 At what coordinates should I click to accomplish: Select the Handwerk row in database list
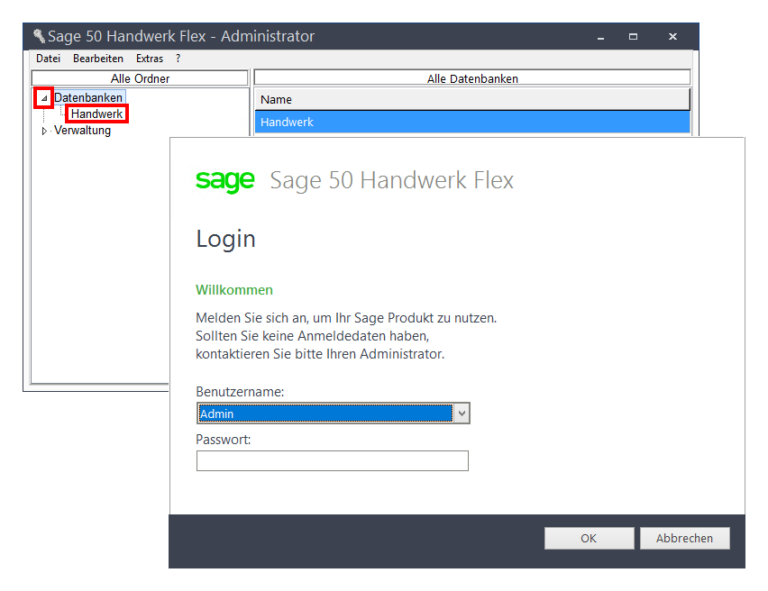click(x=472, y=122)
